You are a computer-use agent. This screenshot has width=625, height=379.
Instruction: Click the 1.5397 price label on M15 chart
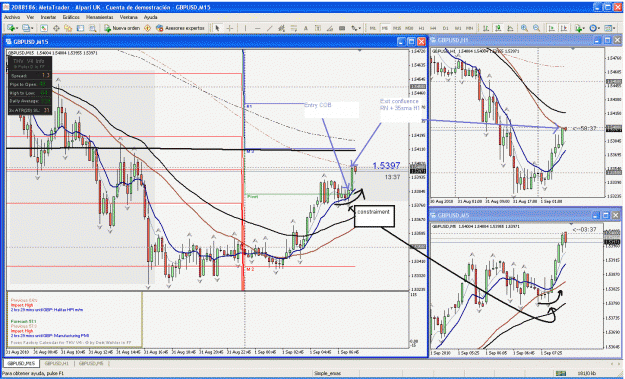pos(386,165)
